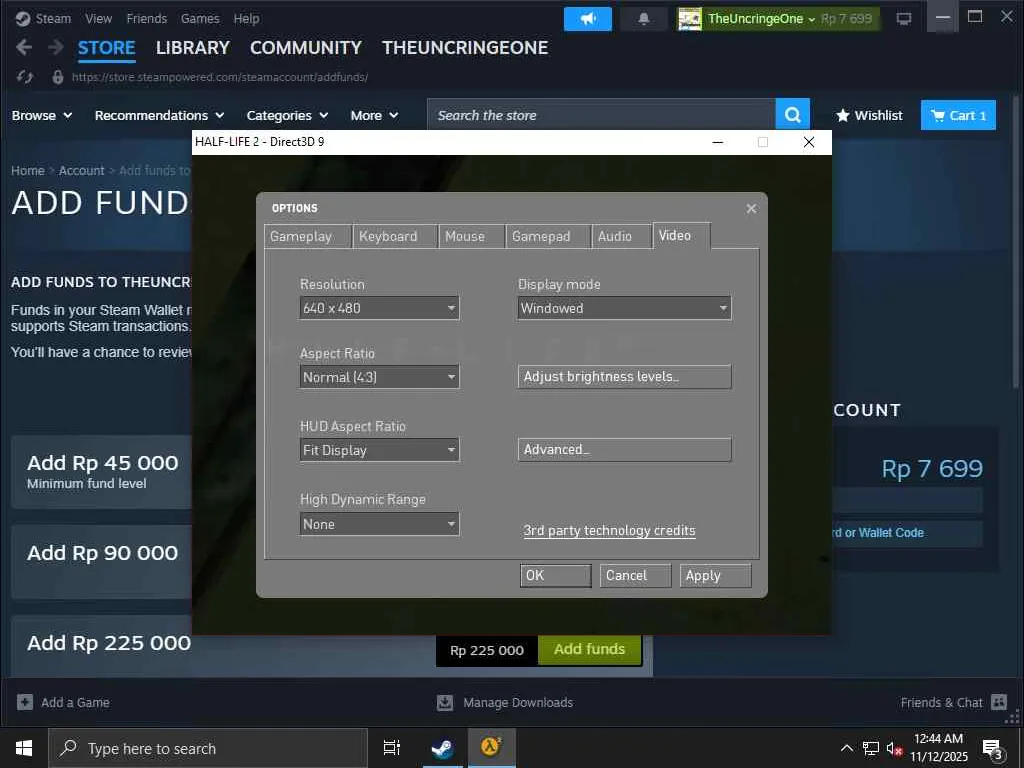
Task: Switch to the Audio tab
Action: (x=621, y=236)
